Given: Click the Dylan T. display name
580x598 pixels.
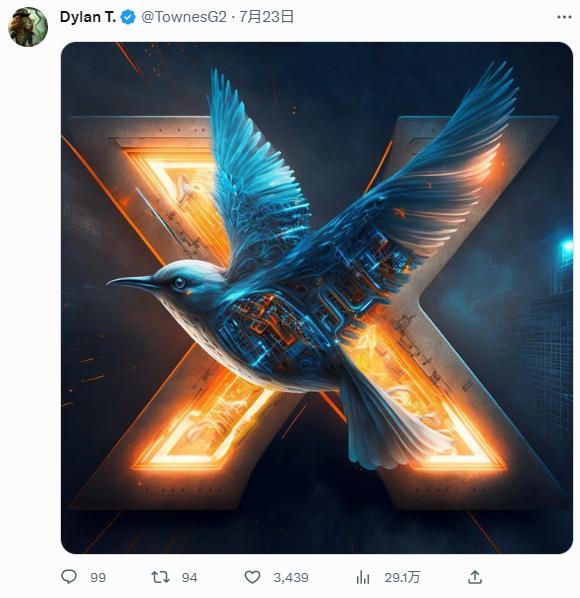Looking at the screenshot, I should pyautogui.click(x=88, y=17).
